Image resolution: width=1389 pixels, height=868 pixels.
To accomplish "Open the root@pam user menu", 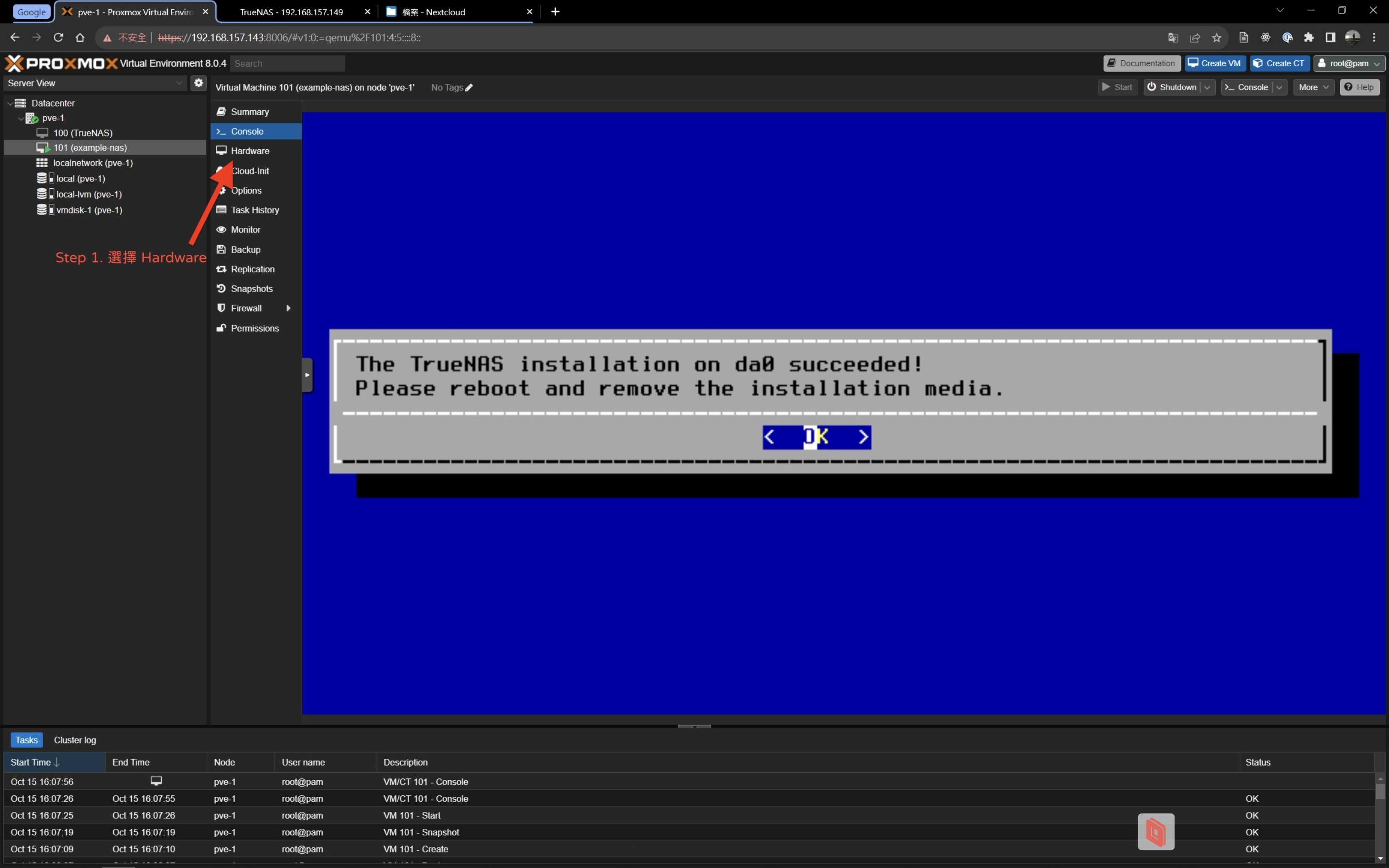I will [x=1349, y=63].
